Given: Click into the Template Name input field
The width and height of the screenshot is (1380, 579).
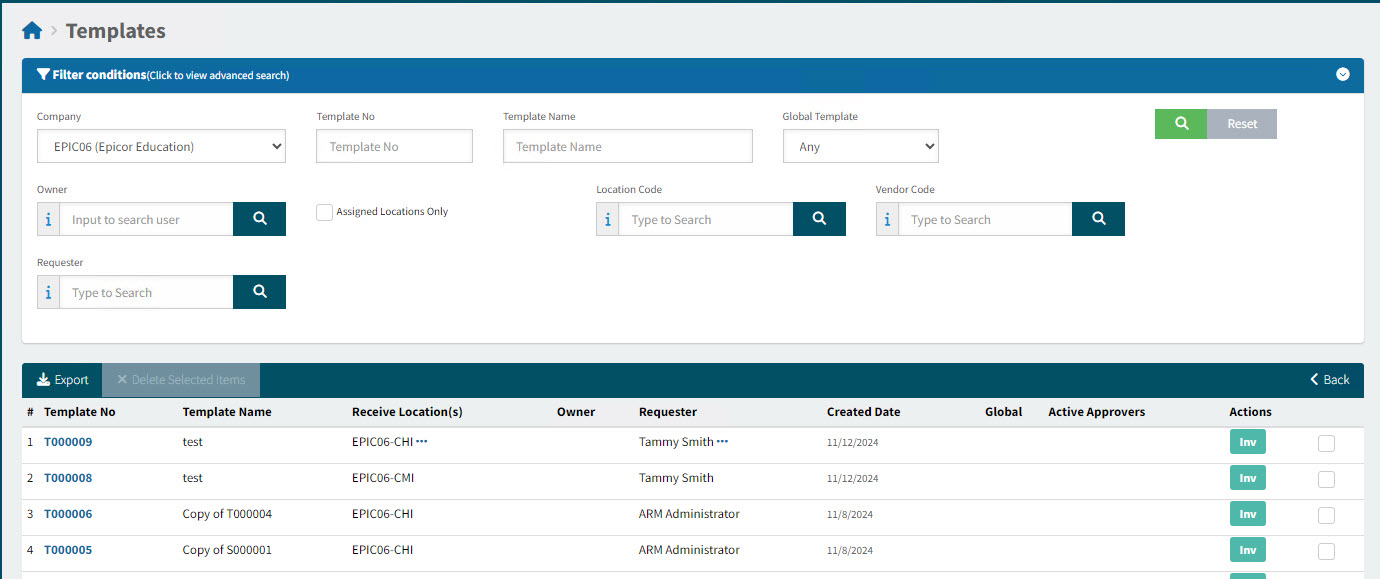Looking at the screenshot, I should [627, 146].
